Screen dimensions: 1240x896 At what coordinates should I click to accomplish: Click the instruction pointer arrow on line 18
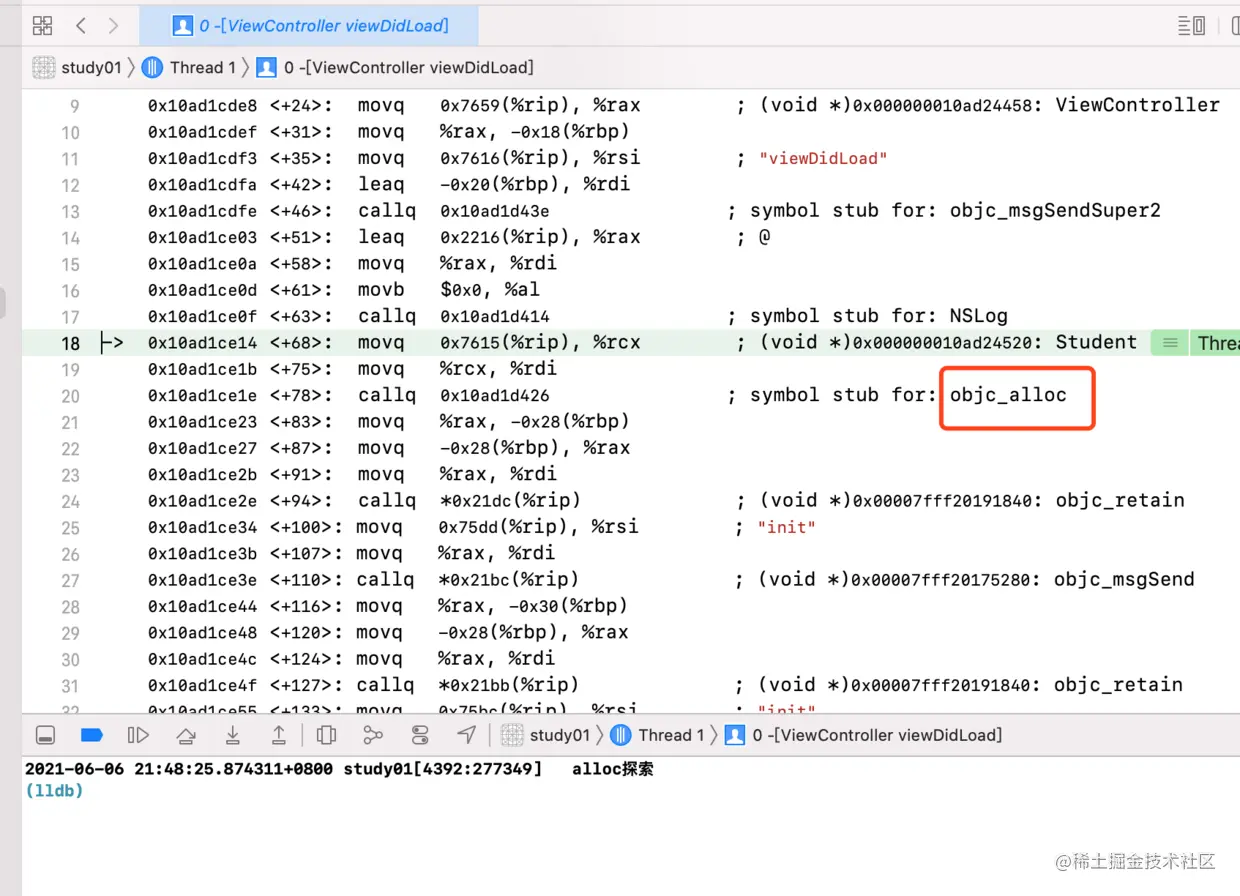point(112,342)
